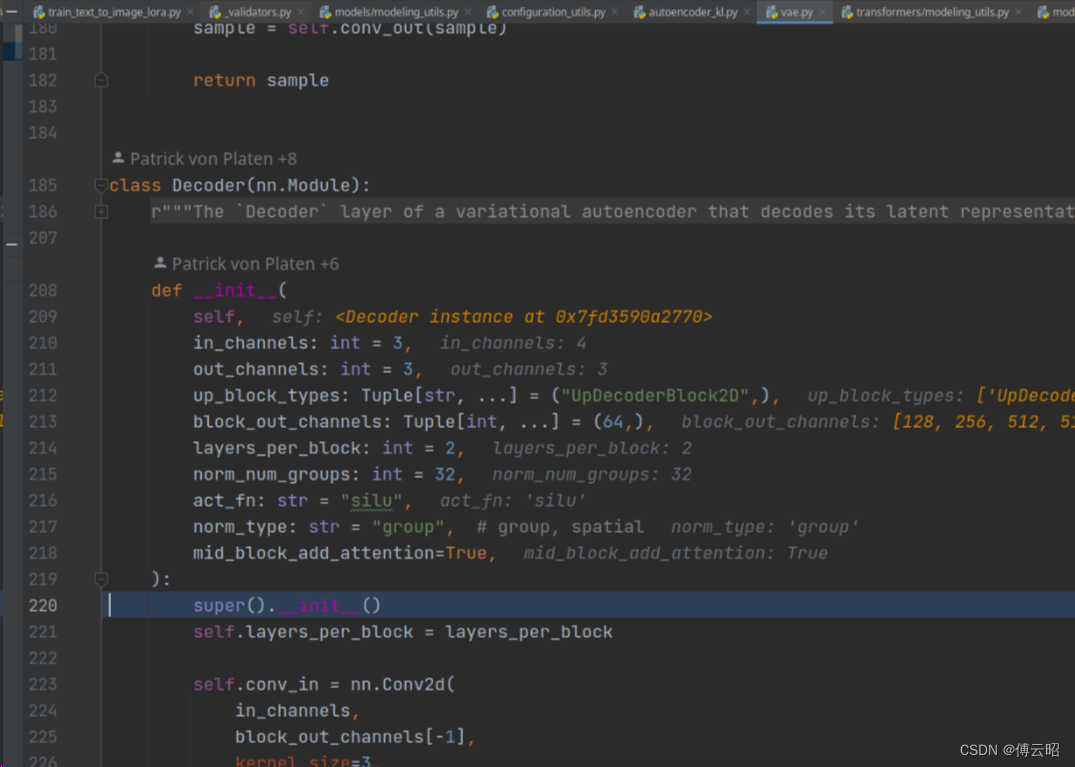This screenshot has width=1075, height=767.
Task: Click the author icon beside Patrick von Platen +6
Action: pyautogui.click(x=160, y=263)
